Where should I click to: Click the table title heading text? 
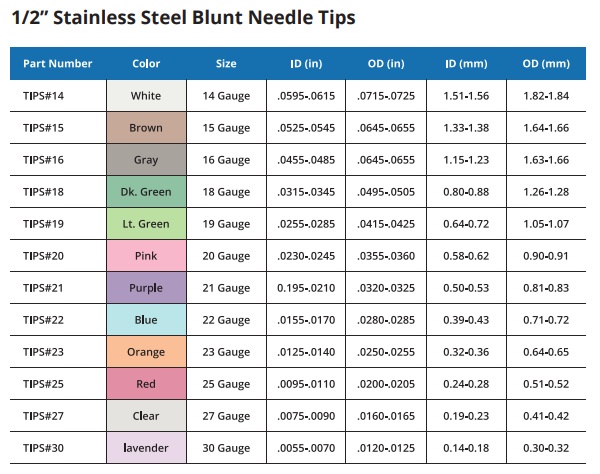(x=182, y=19)
